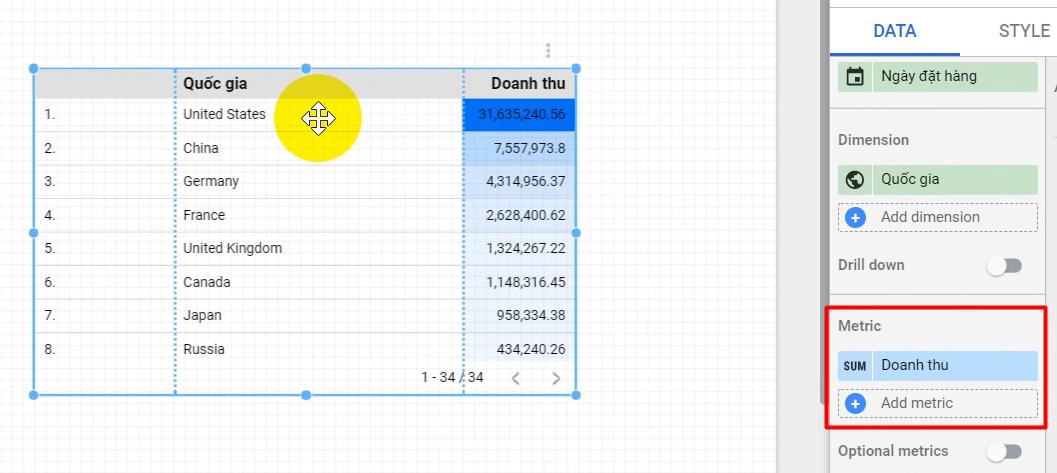Screen dimensions: 1057x473
Task: Click the 1,148,316.45 revenue value
Action: (x=526, y=282)
